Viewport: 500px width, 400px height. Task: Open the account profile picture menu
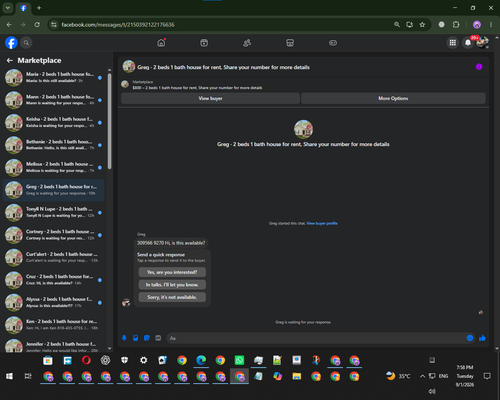click(483, 43)
